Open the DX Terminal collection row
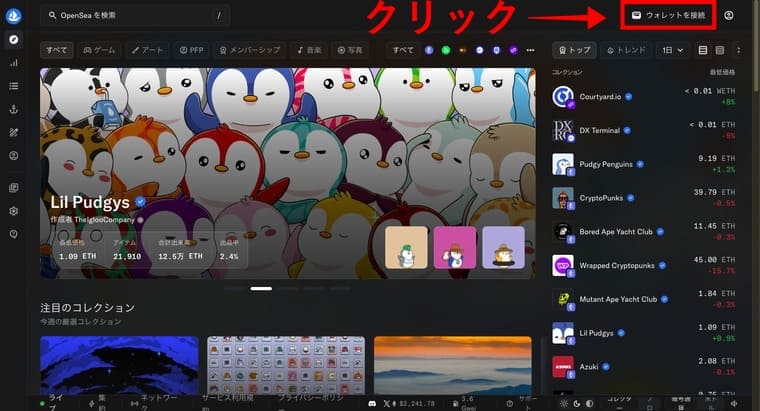Screen dimensions: 760x411 (643, 130)
